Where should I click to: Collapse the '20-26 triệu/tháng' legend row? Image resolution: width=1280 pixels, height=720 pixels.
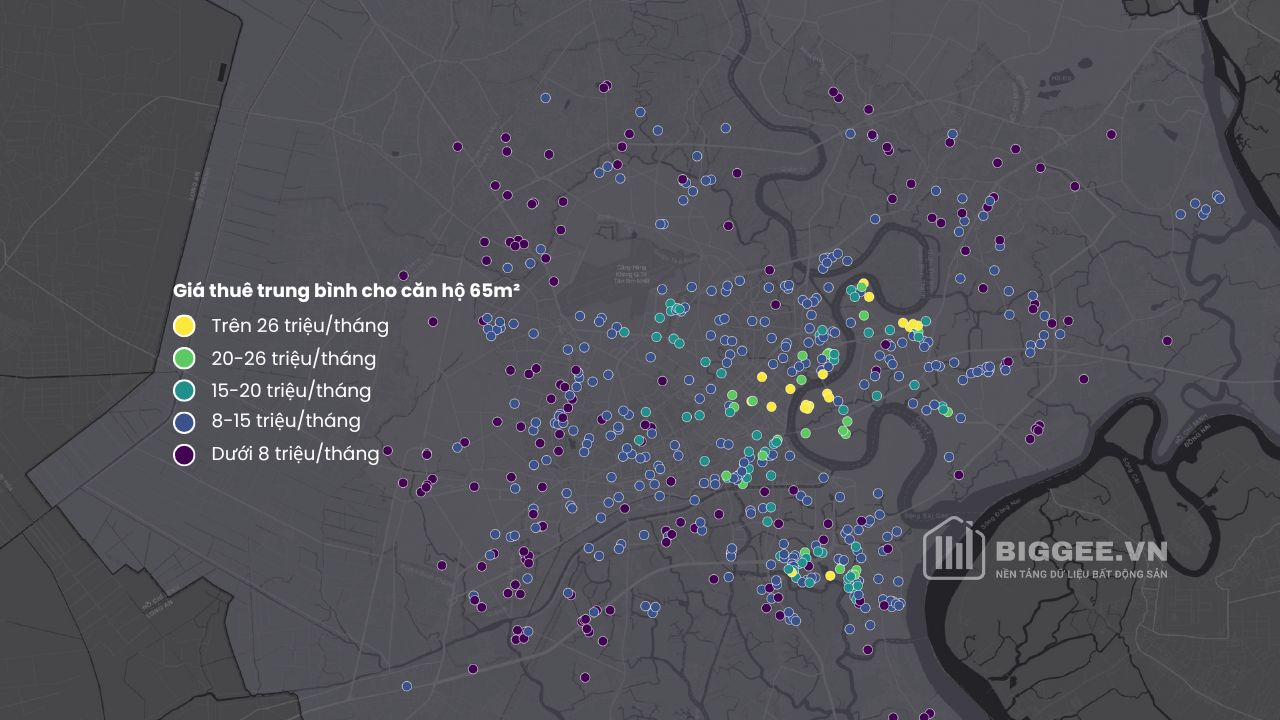click(x=294, y=357)
